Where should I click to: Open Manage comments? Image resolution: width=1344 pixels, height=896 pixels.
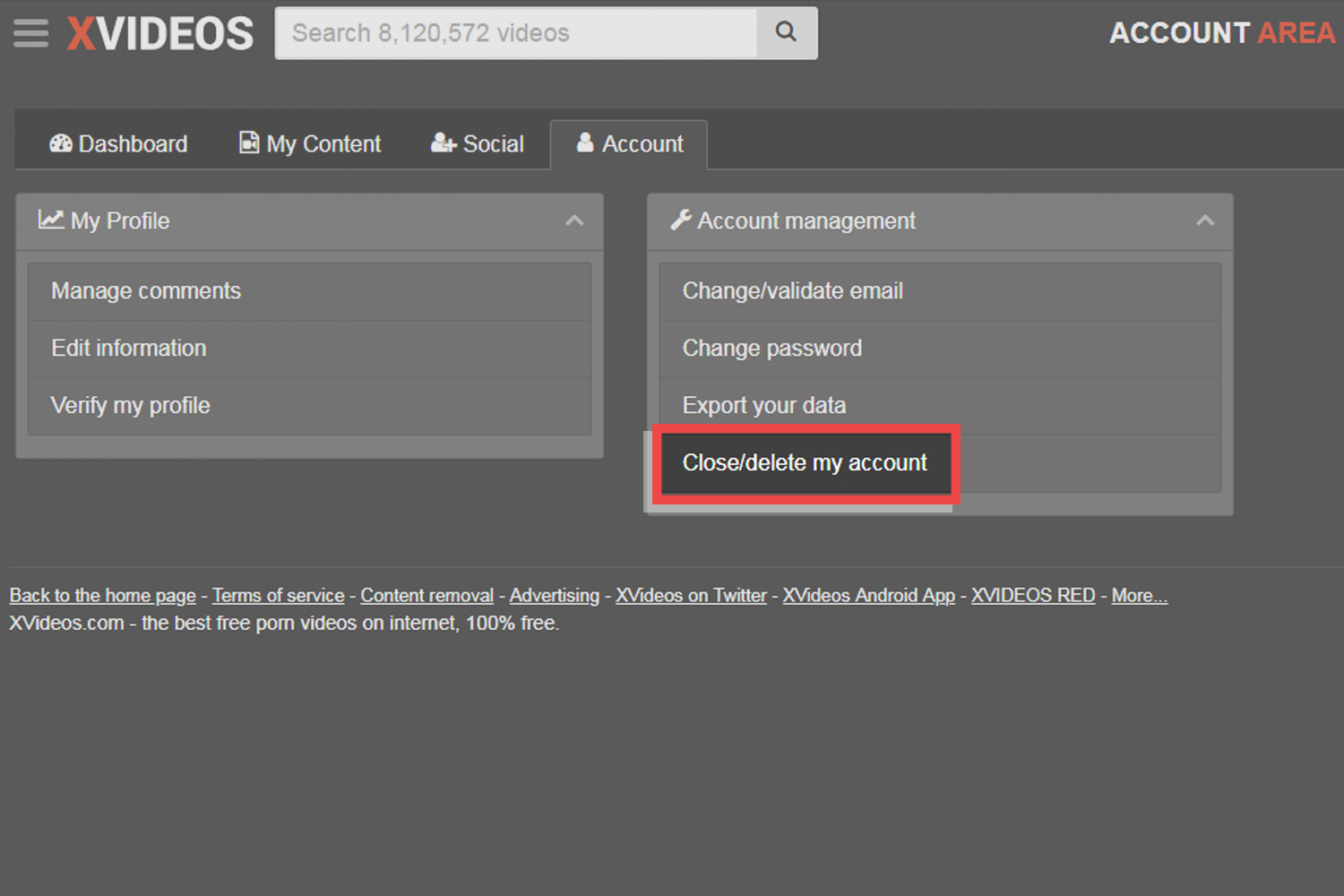click(146, 291)
